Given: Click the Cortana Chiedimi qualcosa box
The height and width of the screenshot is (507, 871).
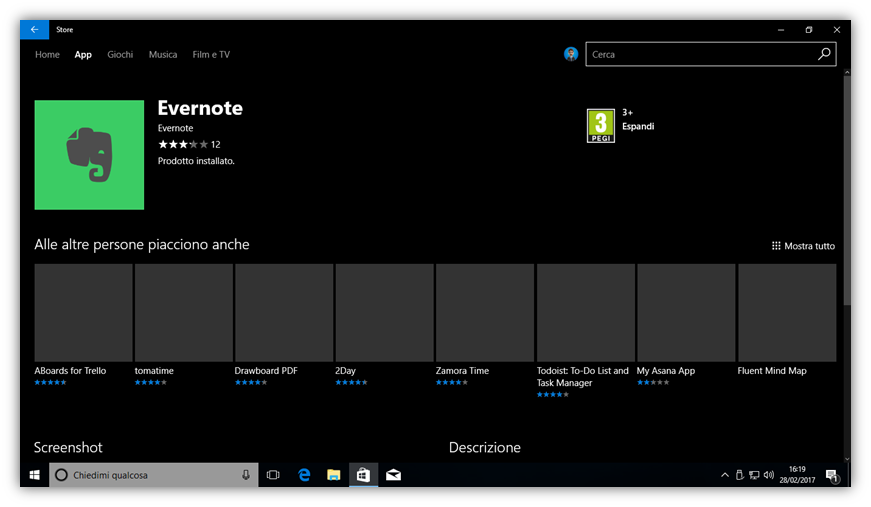Looking at the screenshot, I should click(x=153, y=475).
